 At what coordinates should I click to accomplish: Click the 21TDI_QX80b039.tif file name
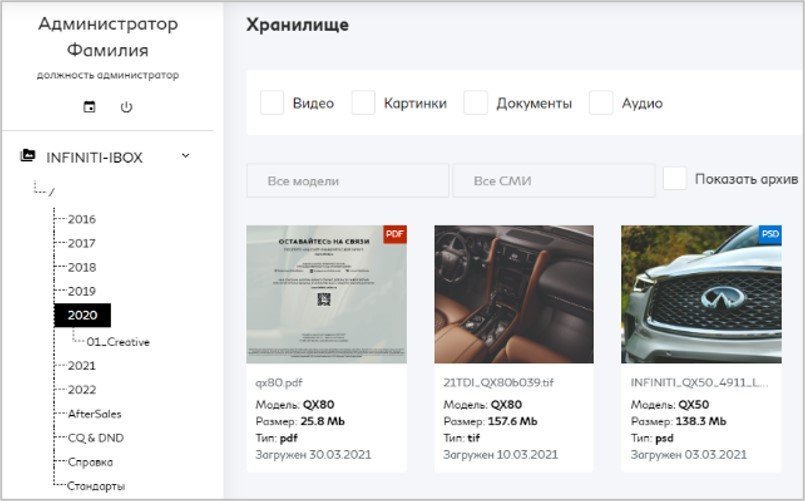(499, 382)
